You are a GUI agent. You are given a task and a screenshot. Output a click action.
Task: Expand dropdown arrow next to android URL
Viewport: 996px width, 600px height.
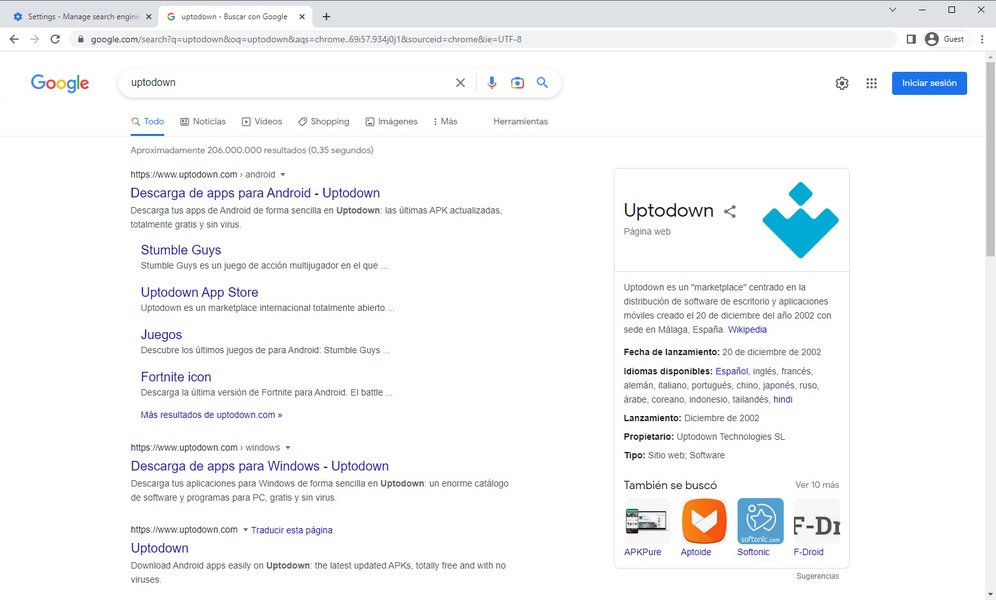coord(283,175)
